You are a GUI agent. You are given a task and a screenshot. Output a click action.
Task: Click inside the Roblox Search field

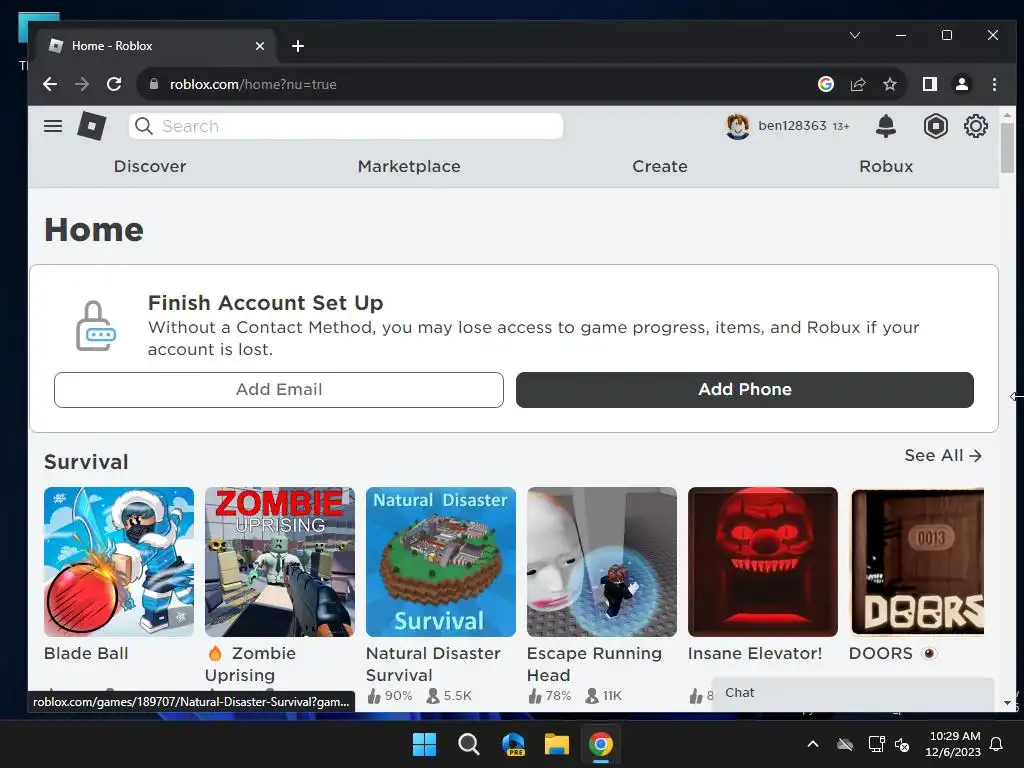click(x=346, y=126)
